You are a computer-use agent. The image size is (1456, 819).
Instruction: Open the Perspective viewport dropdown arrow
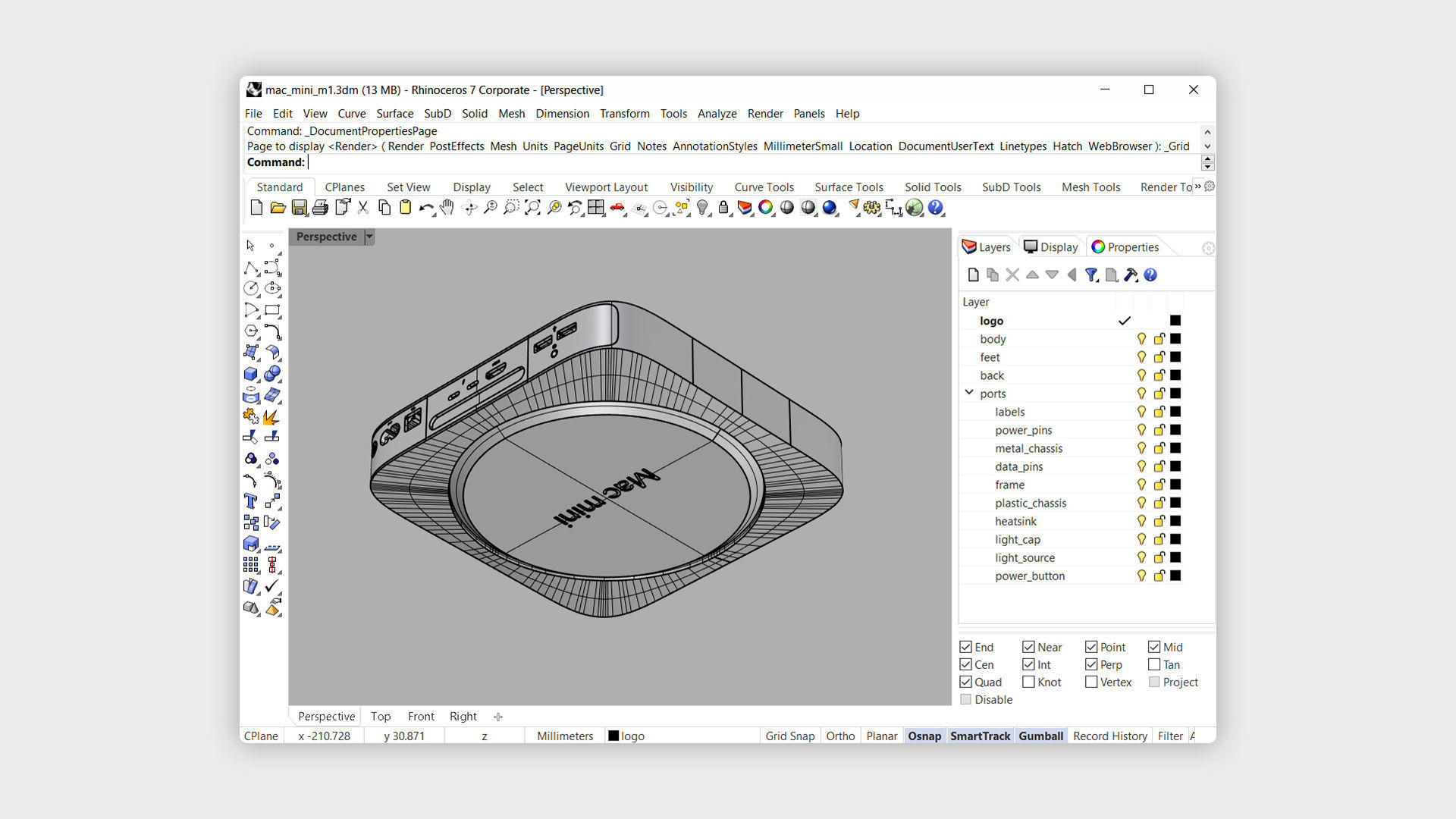tap(369, 237)
